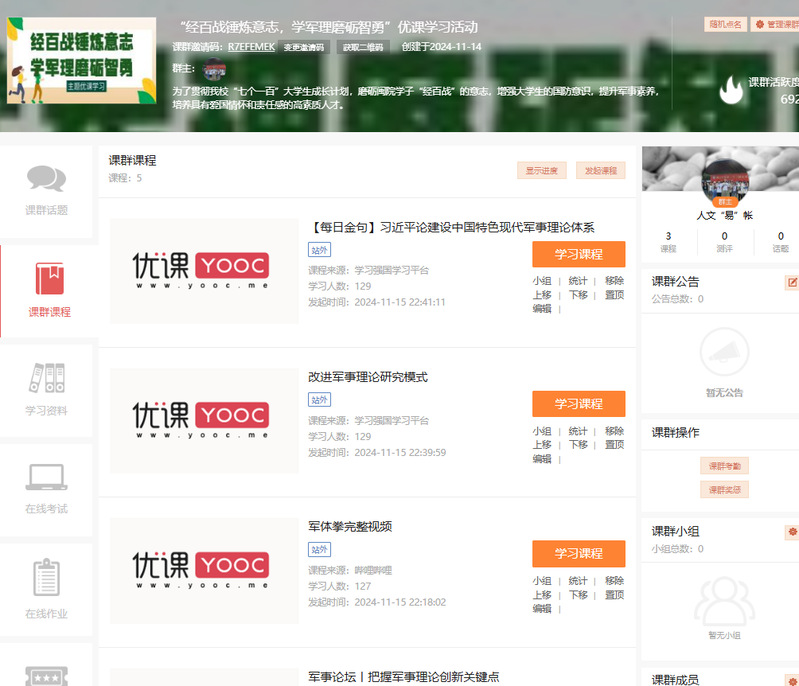Open the 课群话题 chat bubble icon
The image size is (799, 686).
pyautogui.click(x=46, y=178)
